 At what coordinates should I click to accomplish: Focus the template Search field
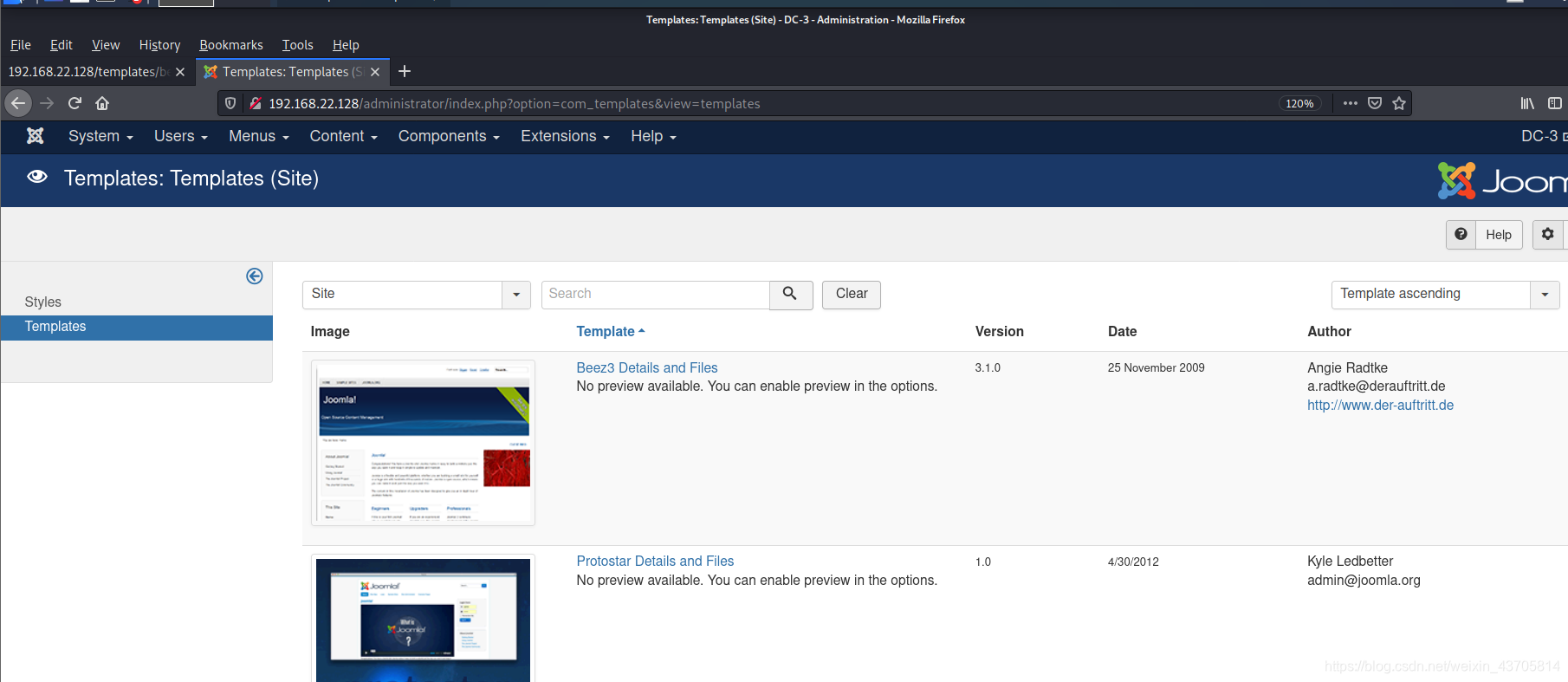656,295
